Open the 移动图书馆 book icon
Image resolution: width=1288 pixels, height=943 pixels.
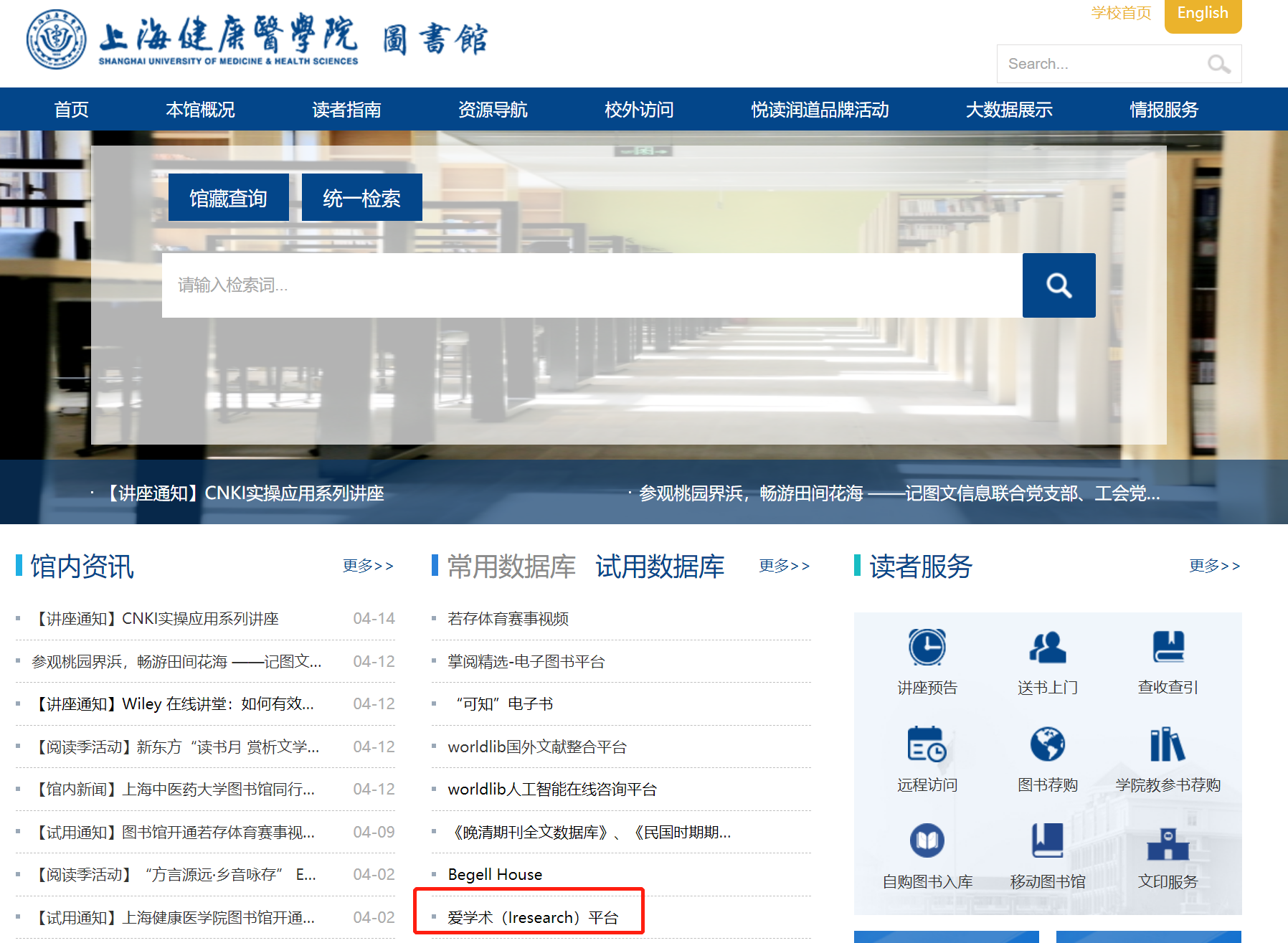pos(1047,841)
